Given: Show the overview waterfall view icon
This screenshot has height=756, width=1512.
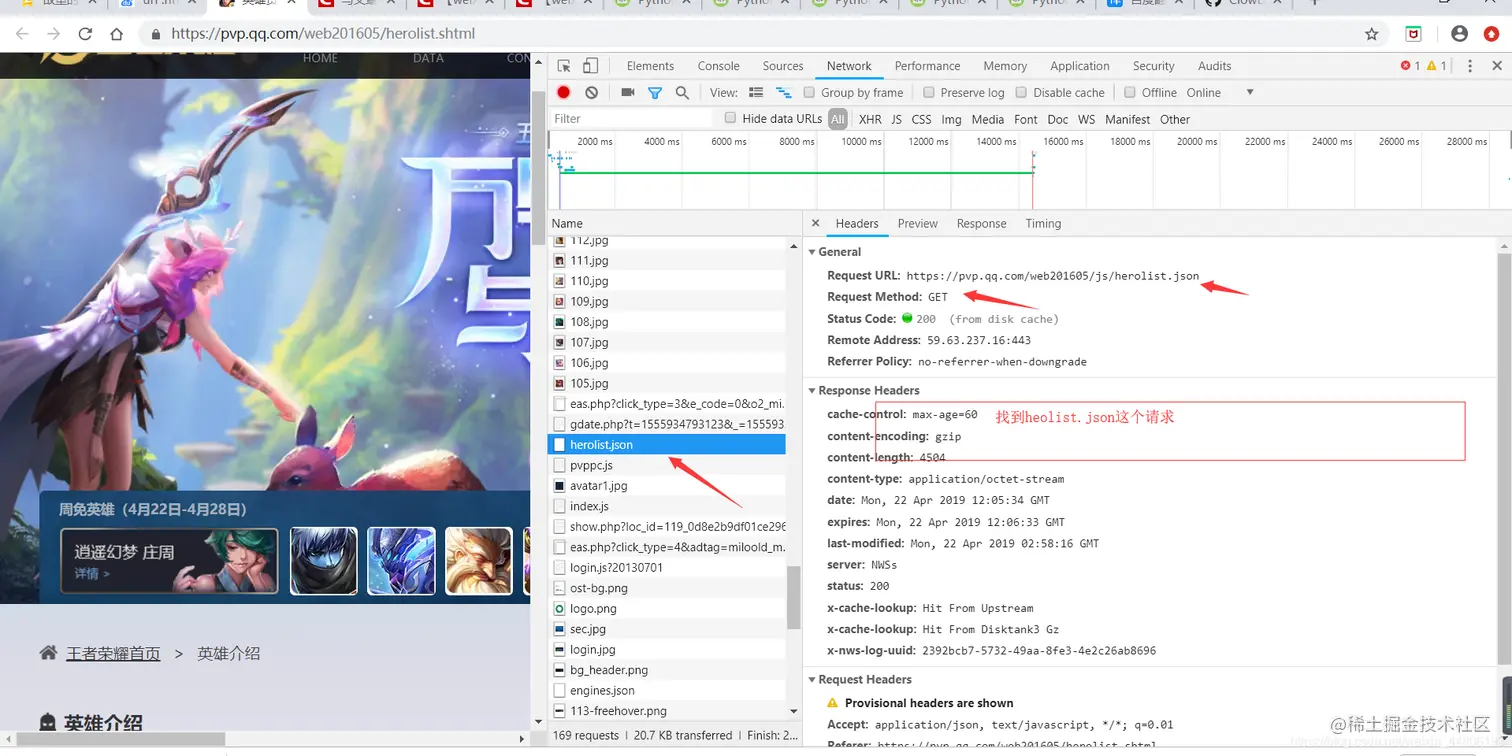Looking at the screenshot, I should tap(784, 92).
